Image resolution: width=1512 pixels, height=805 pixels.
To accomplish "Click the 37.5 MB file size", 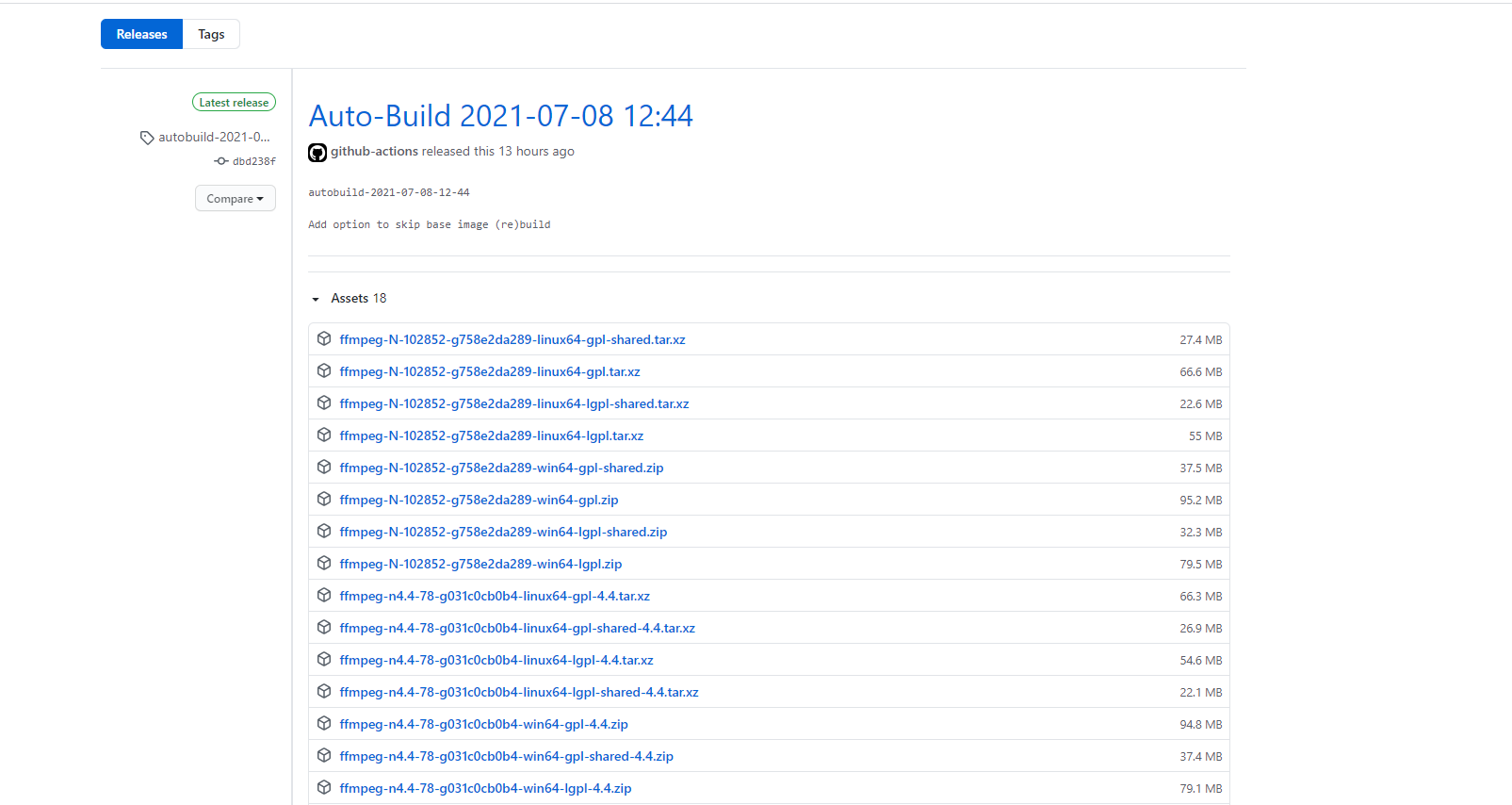I will click(x=1201, y=468).
